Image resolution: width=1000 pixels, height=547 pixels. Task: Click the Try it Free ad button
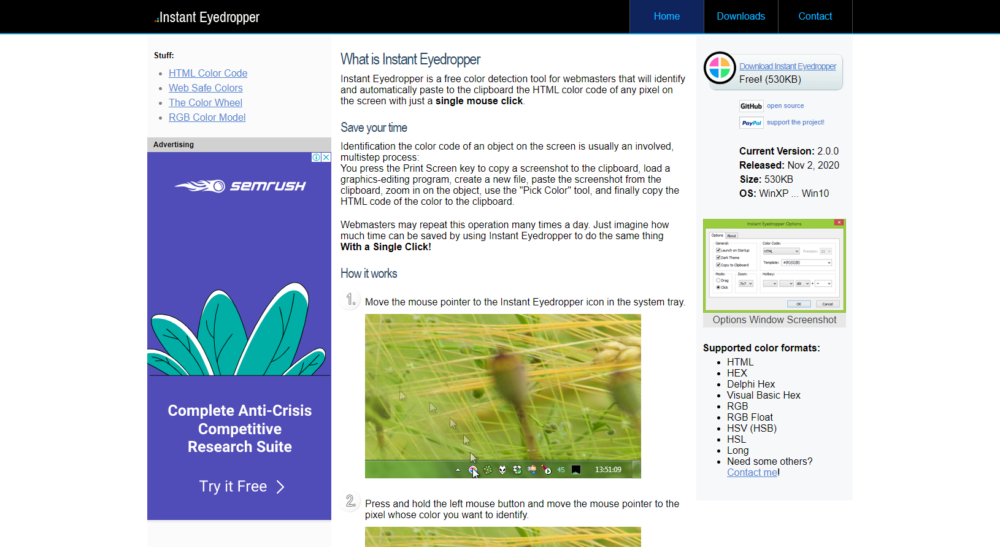tap(241, 486)
